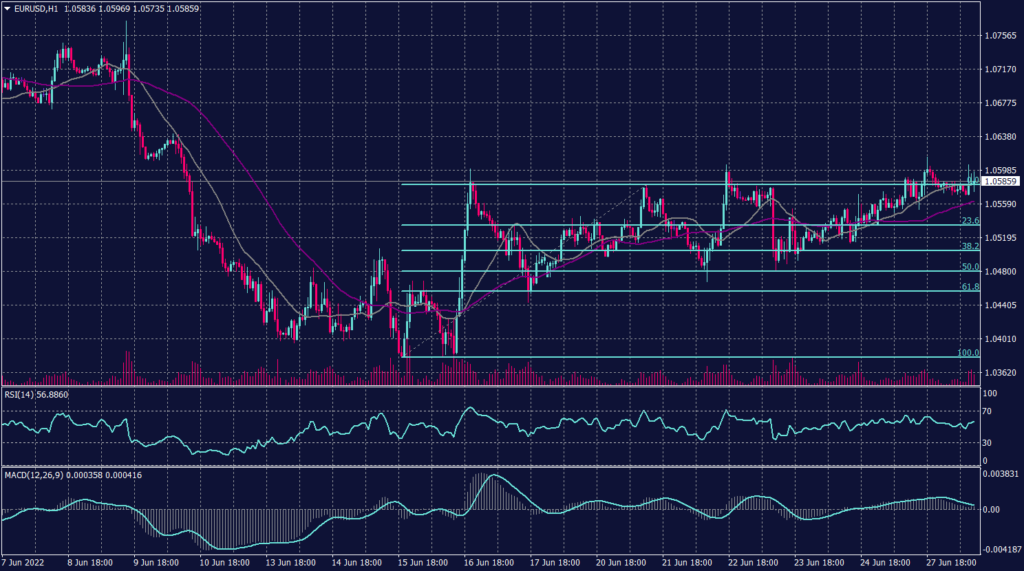This screenshot has width=1024, height=571.
Task: Click the 38.2 Fibonacci level label
Action: [x=968, y=246]
